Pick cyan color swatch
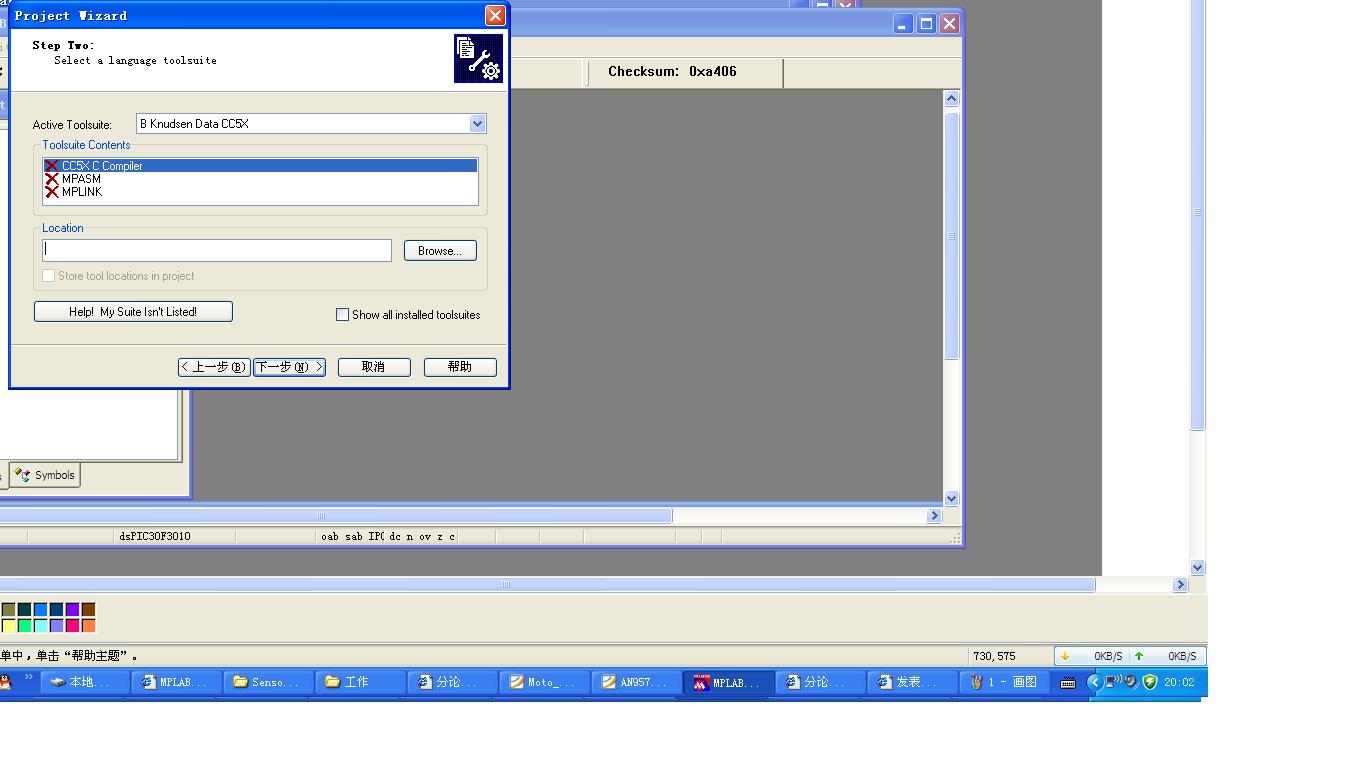 click(40, 626)
